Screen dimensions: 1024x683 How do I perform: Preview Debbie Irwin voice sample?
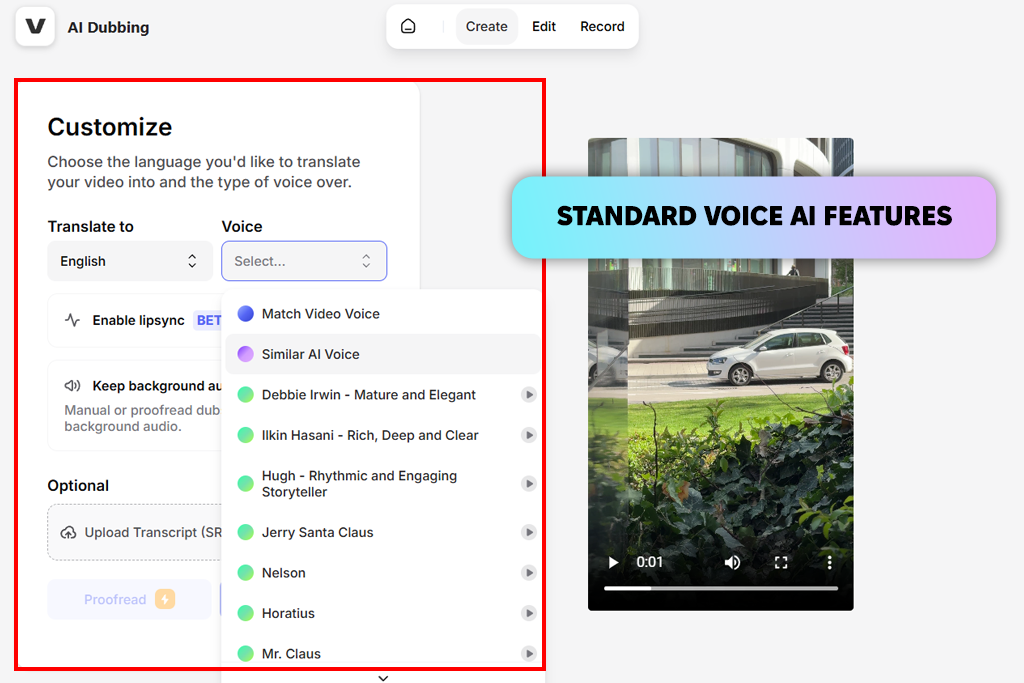tap(529, 394)
